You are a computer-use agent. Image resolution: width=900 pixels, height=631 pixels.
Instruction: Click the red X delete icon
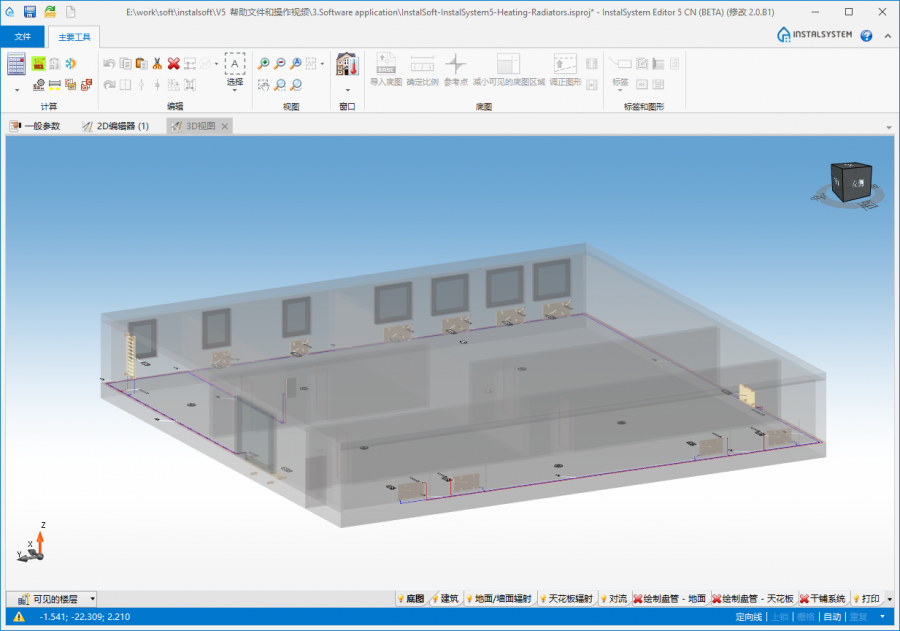pos(173,63)
